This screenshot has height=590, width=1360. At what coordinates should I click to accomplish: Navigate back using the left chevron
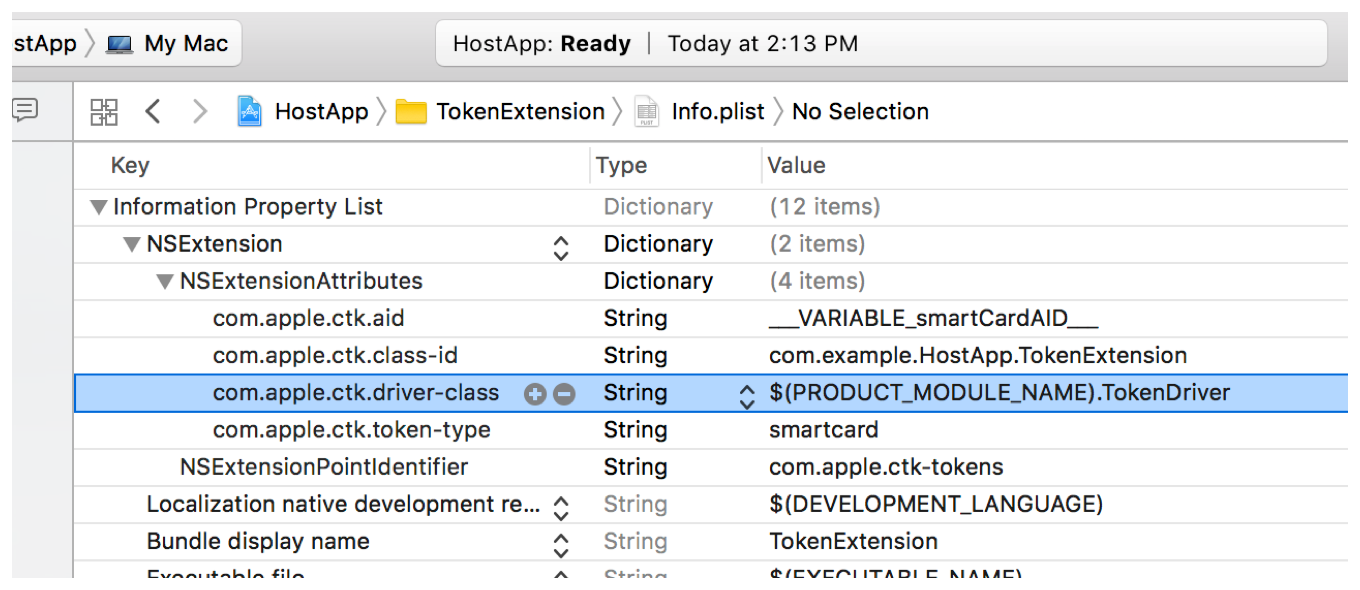coord(151,110)
